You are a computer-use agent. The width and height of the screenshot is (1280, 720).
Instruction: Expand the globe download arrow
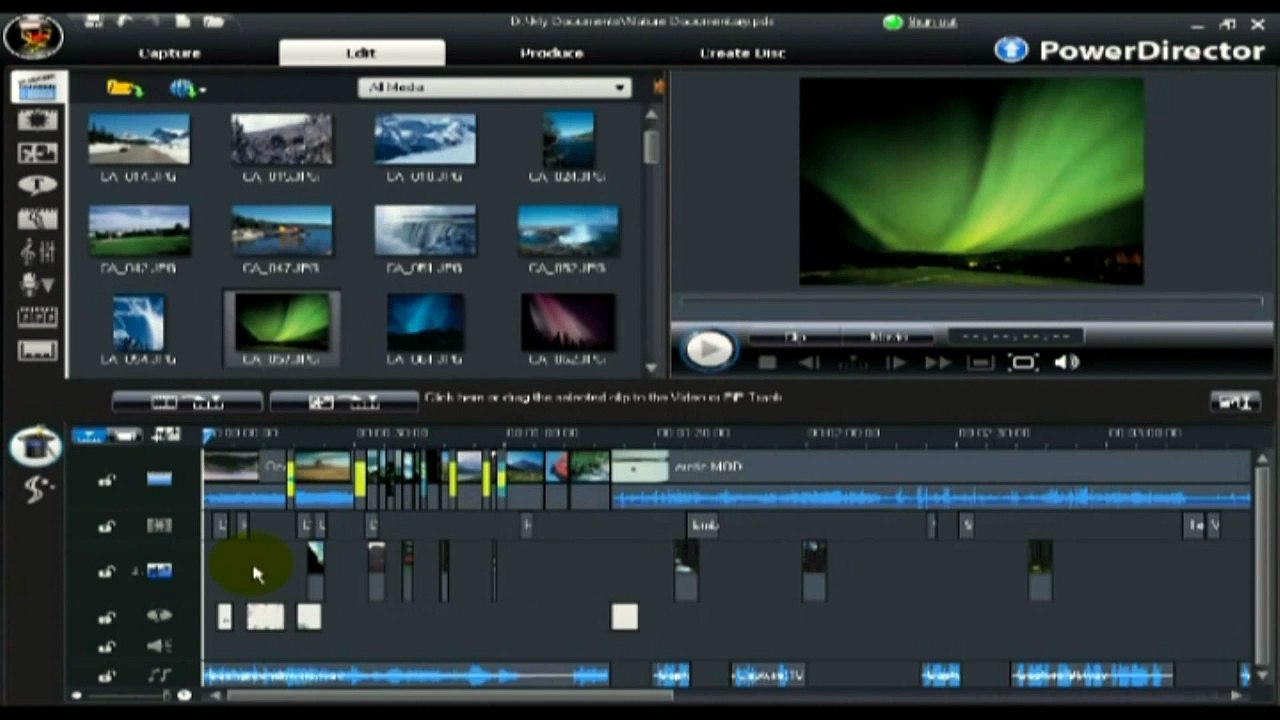click(x=203, y=90)
